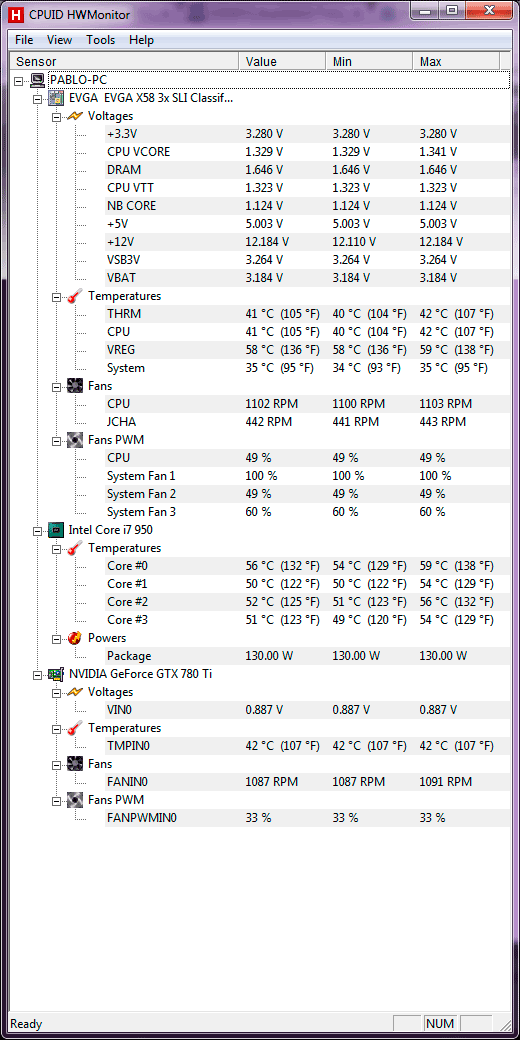
Task: Click the HWMonitor app icon in title bar
Action: (x=15, y=14)
